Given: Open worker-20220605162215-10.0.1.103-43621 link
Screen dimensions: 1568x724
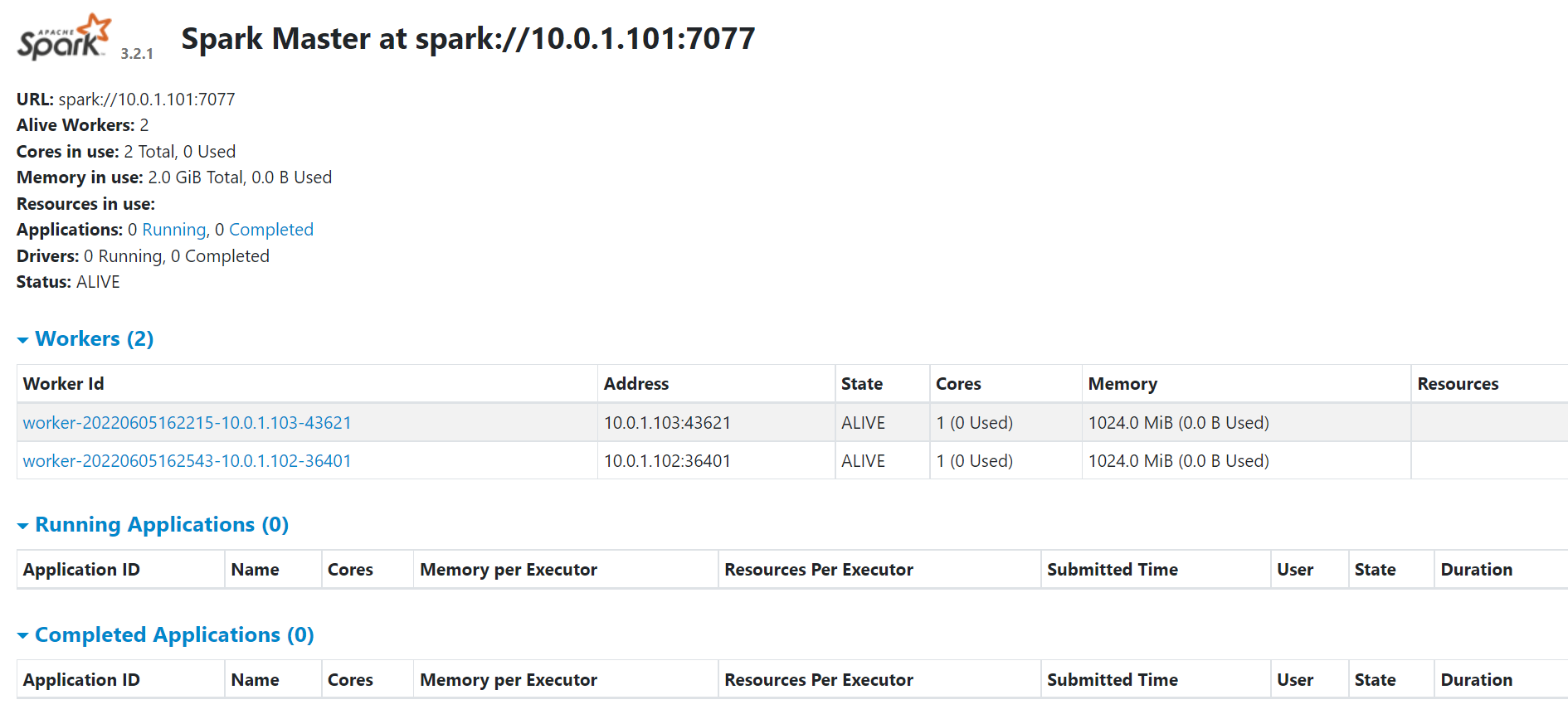Looking at the screenshot, I should (x=187, y=423).
